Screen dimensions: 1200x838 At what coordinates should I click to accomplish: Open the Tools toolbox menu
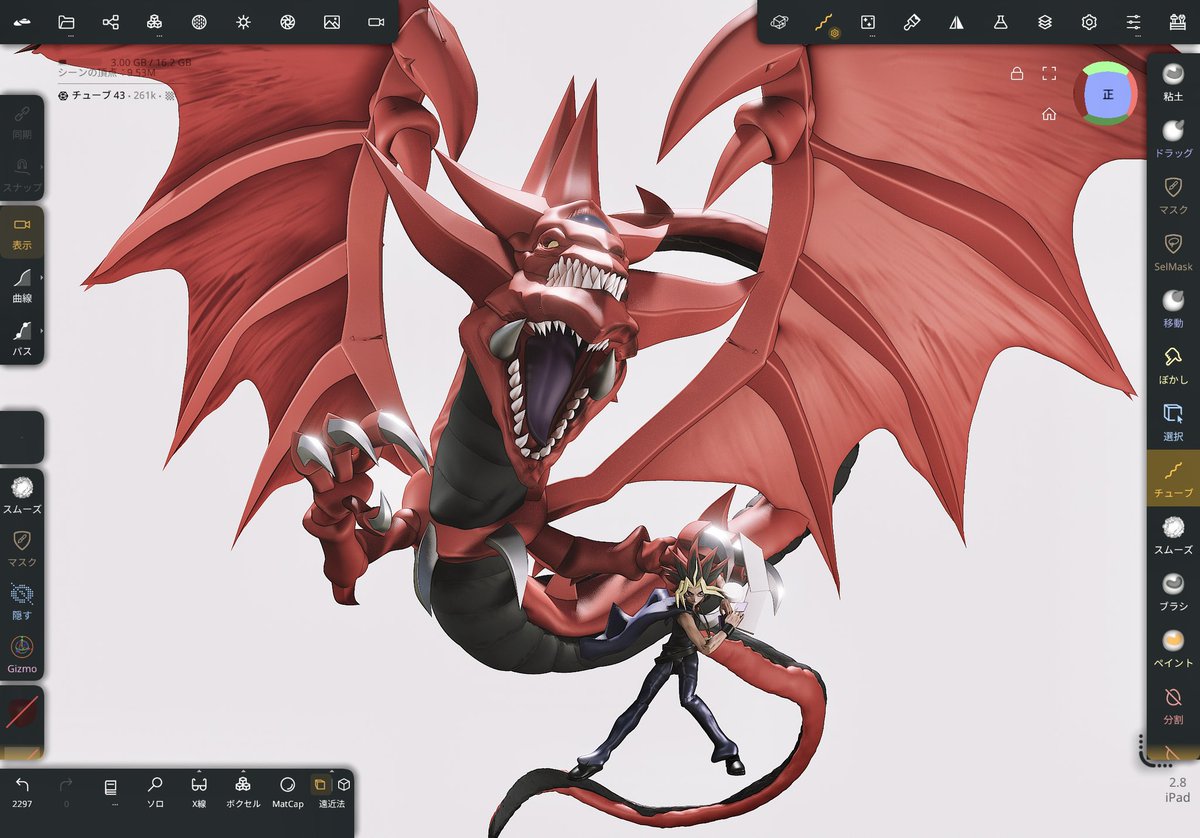click(x=1177, y=22)
